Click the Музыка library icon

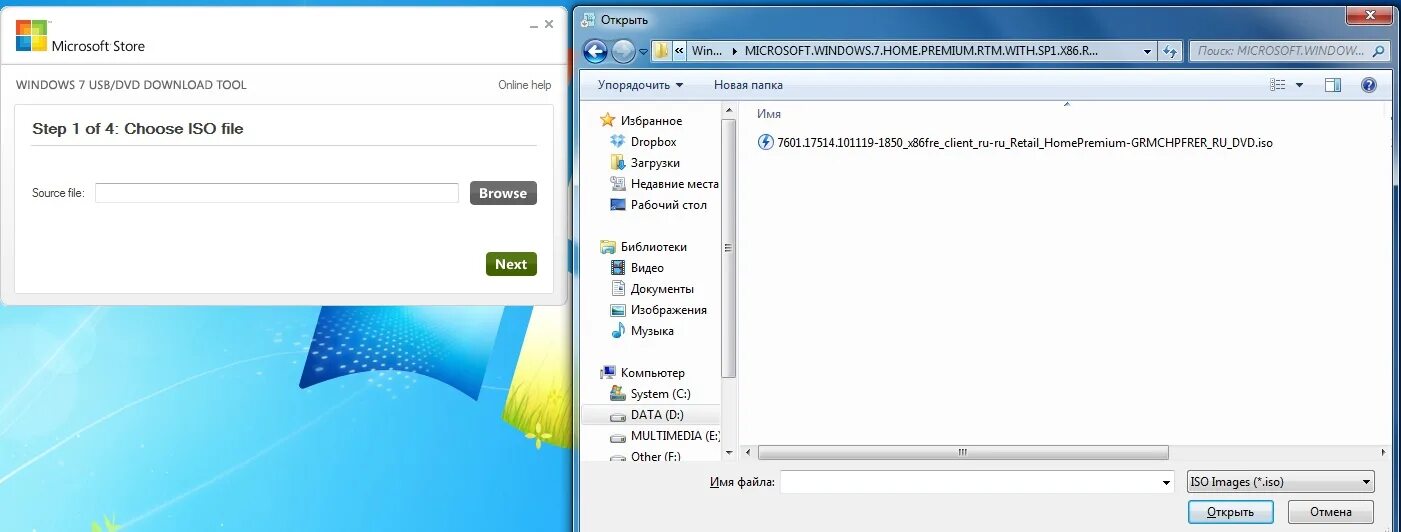point(618,330)
